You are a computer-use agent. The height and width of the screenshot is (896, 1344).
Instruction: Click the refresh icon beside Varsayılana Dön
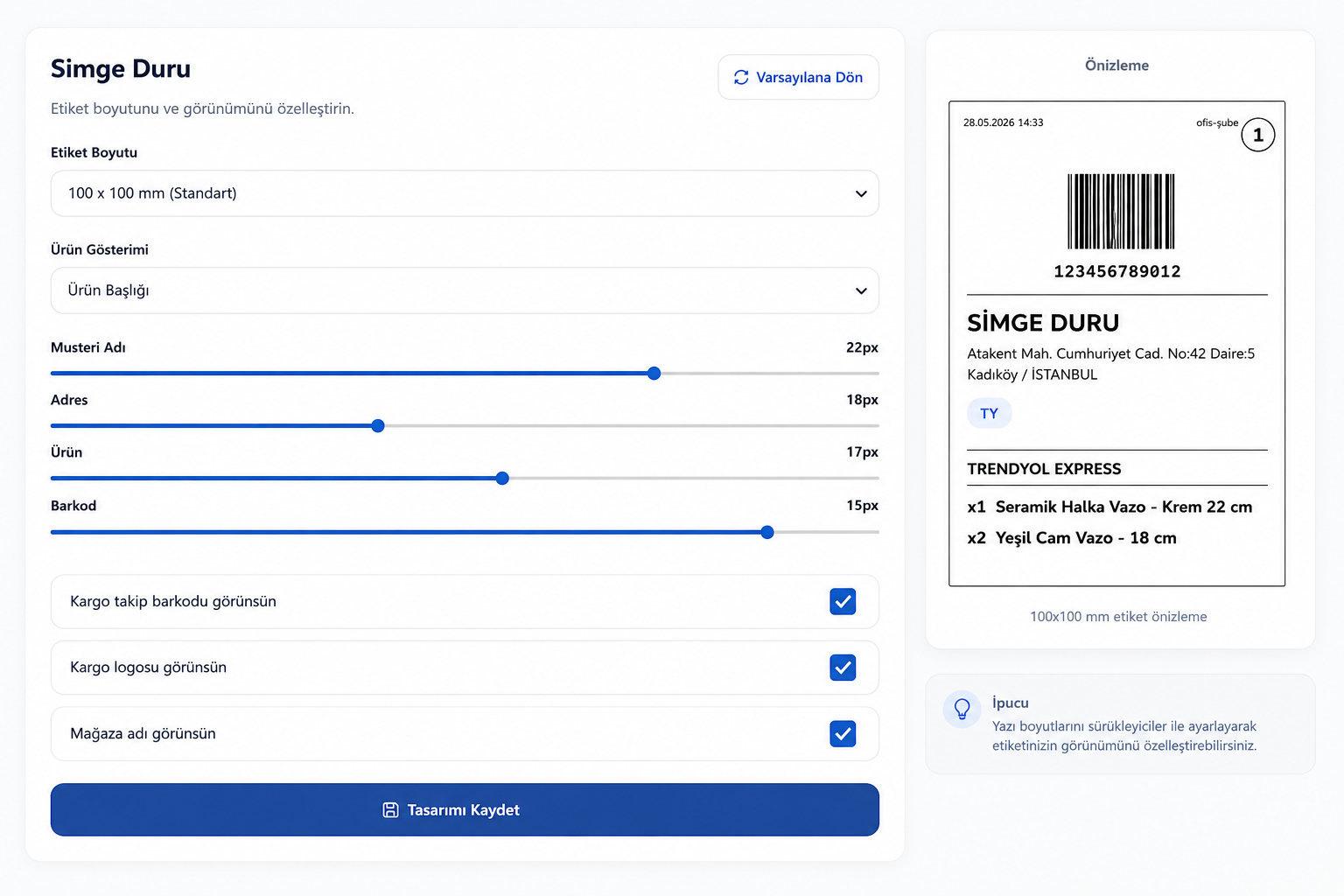[x=741, y=77]
